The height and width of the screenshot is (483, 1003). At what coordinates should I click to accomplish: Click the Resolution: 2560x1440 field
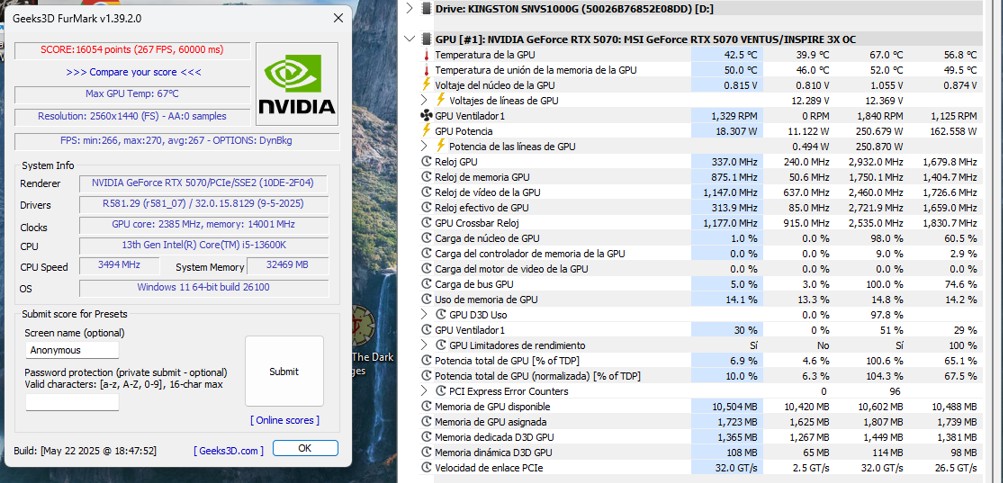pos(132,116)
